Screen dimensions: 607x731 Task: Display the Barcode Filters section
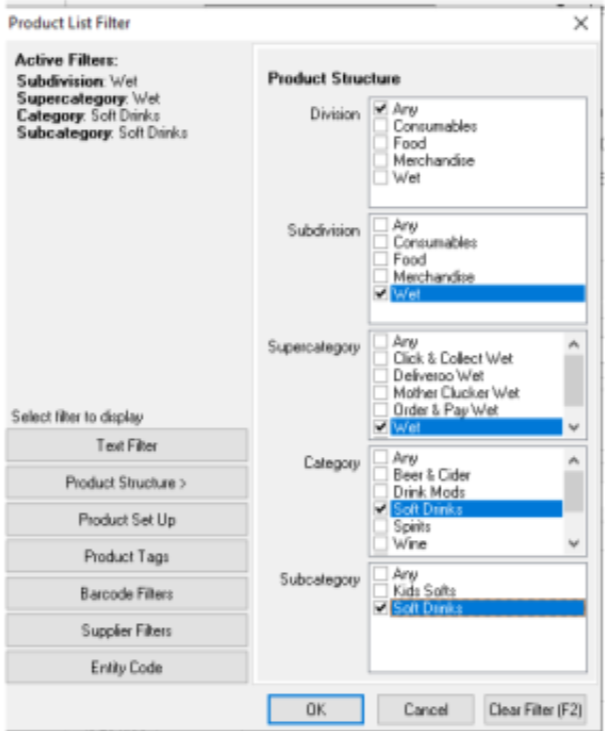127,594
